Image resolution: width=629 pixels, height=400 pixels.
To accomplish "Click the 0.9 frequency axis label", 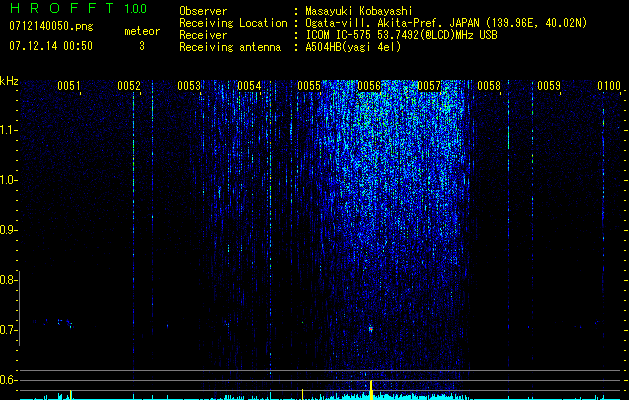I will (8, 230).
